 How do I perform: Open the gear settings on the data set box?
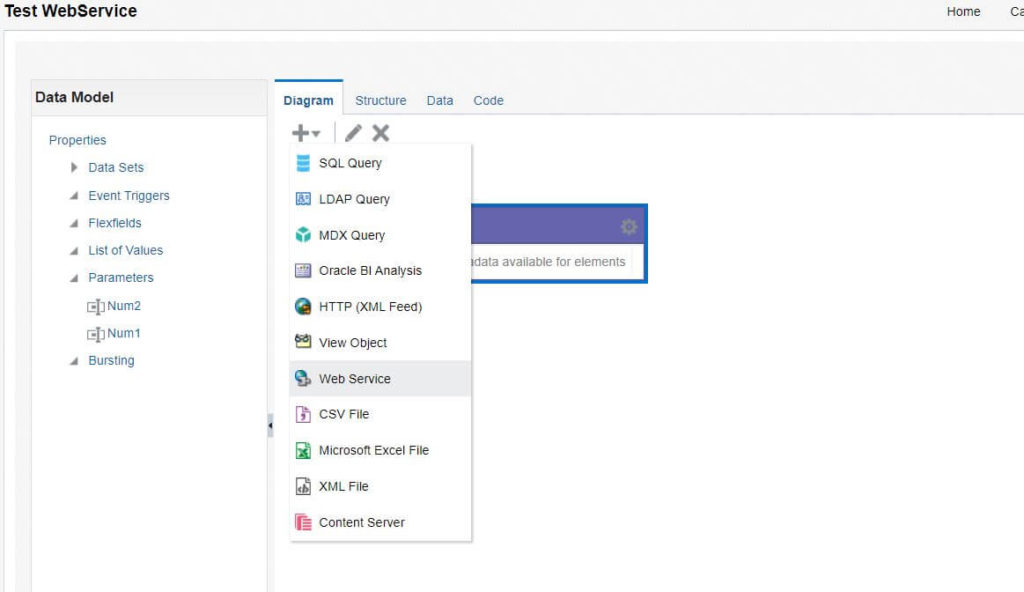coord(629,227)
